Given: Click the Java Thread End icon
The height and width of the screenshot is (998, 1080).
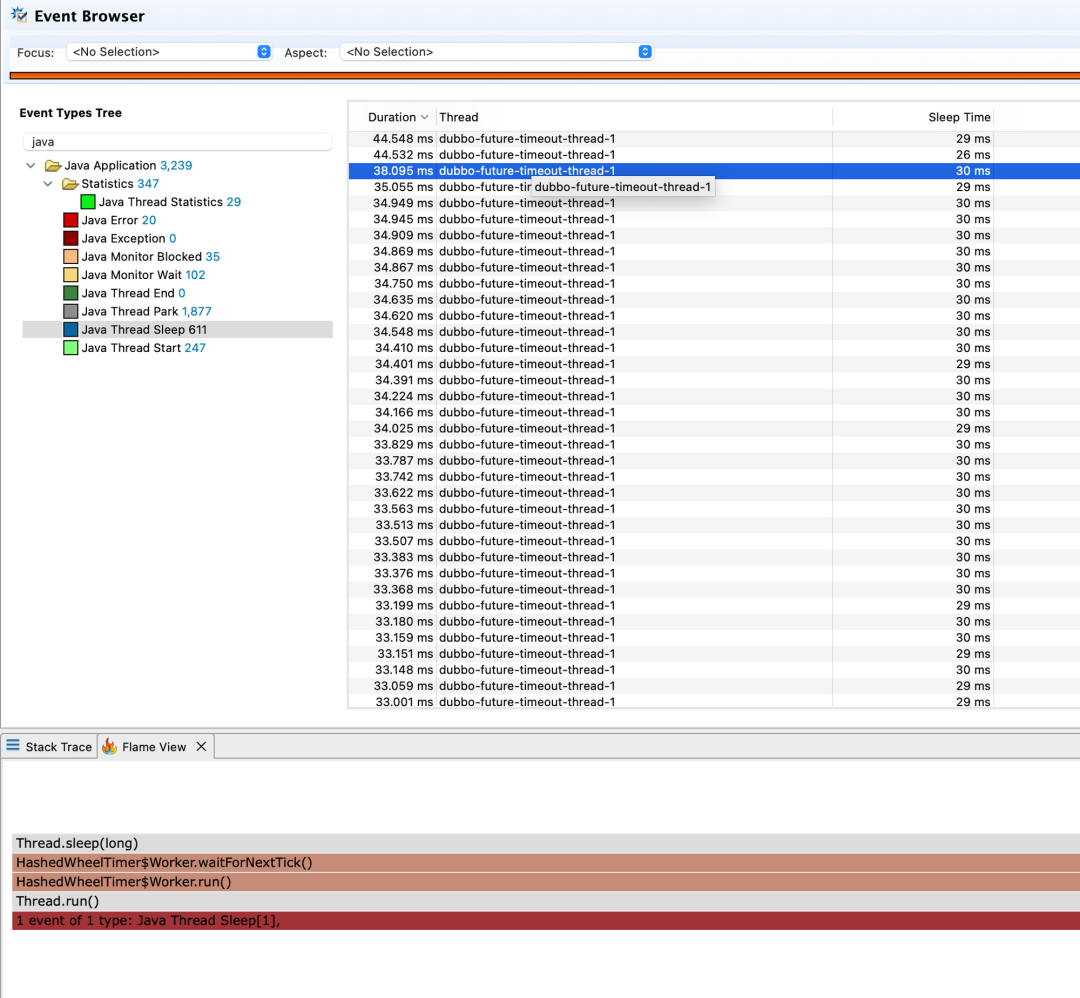Looking at the screenshot, I should [70, 293].
